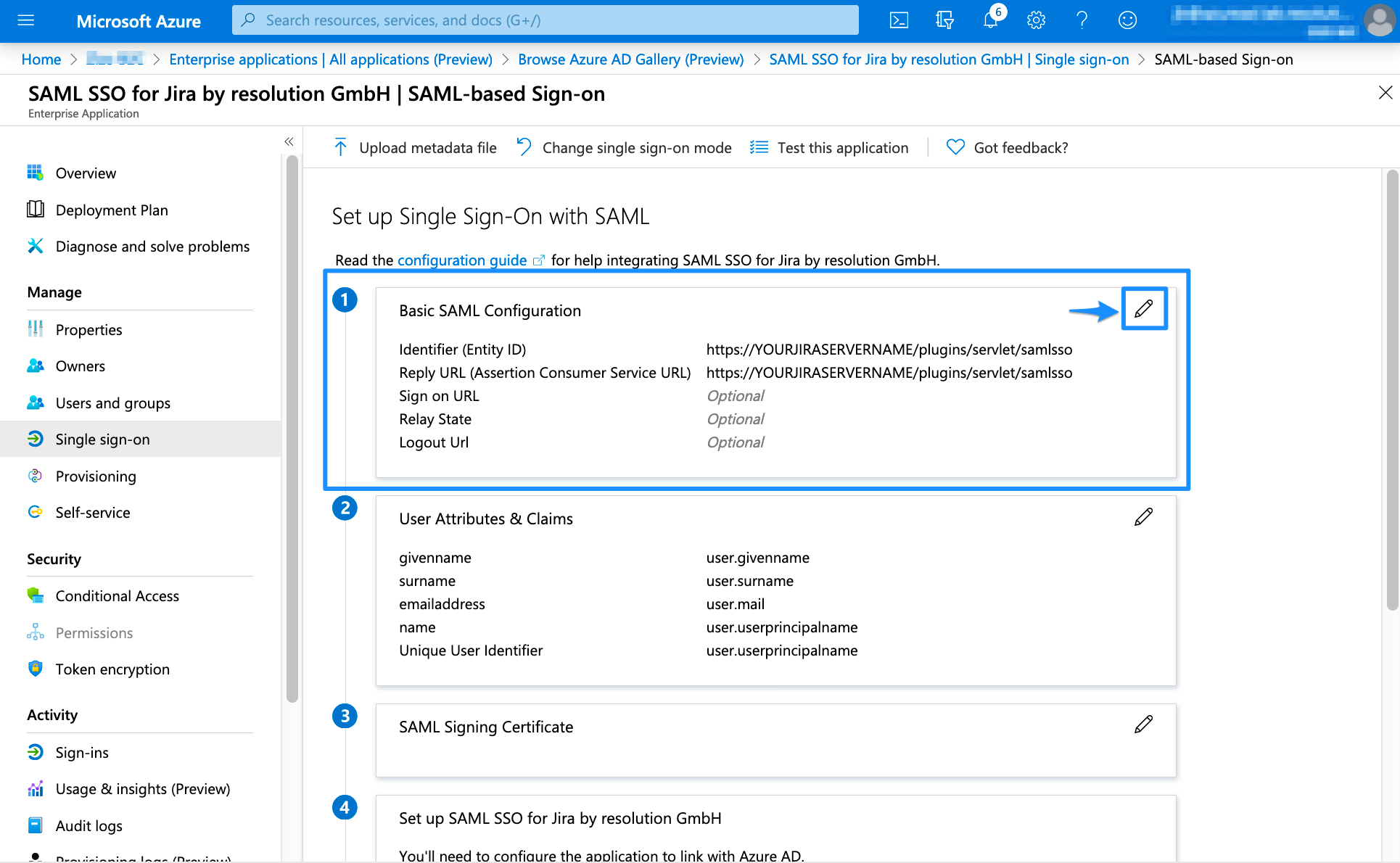Click the account avatar icon

1379,20
